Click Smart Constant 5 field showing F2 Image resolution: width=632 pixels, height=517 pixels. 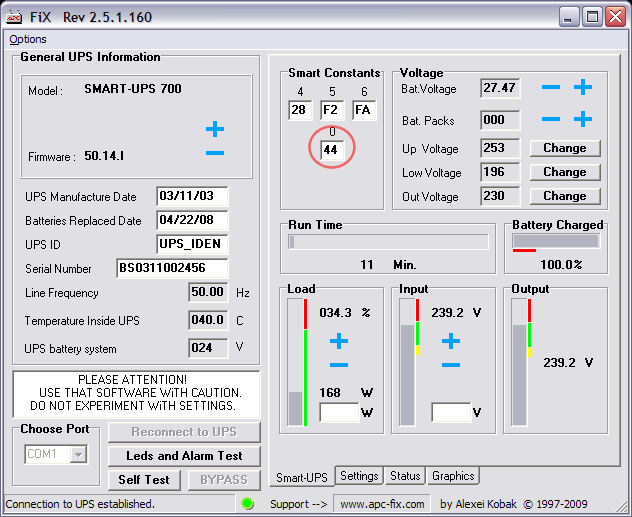coord(332,110)
